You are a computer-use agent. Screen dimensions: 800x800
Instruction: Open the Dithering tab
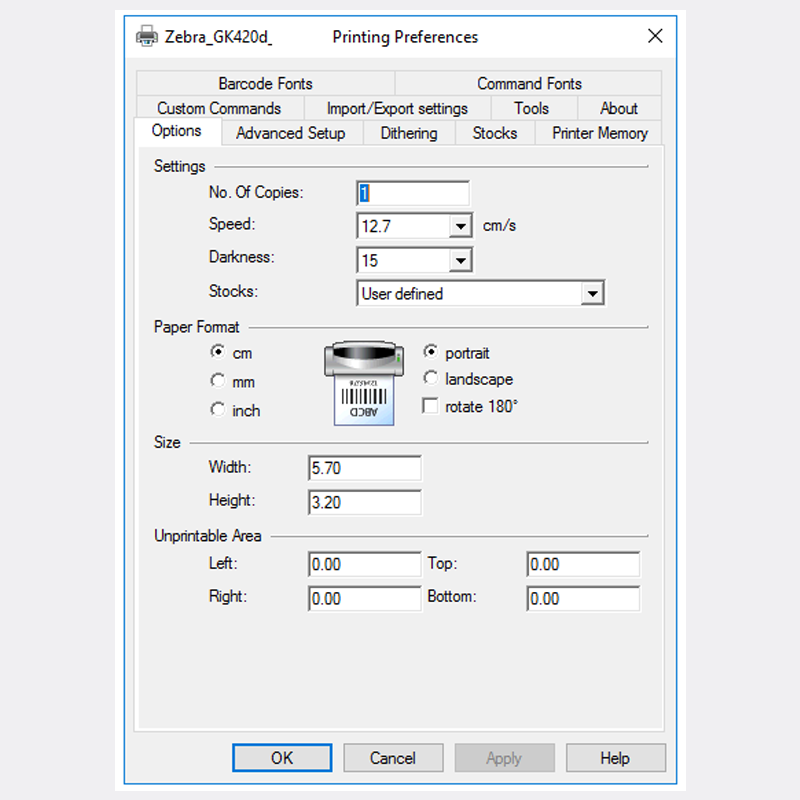pyautogui.click(x=408, y=133)
